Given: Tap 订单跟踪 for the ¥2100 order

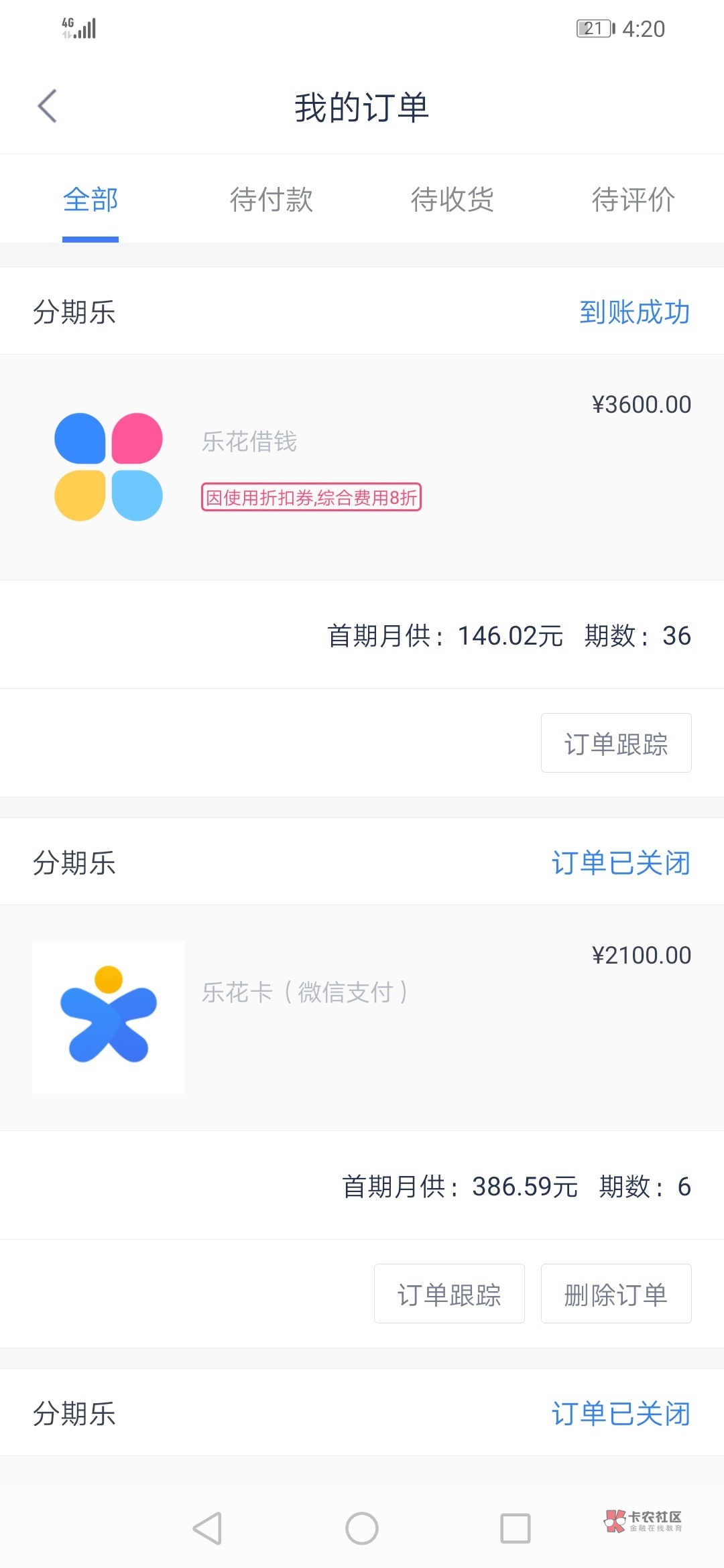Looking at the screenshot, I should 449,1294.
